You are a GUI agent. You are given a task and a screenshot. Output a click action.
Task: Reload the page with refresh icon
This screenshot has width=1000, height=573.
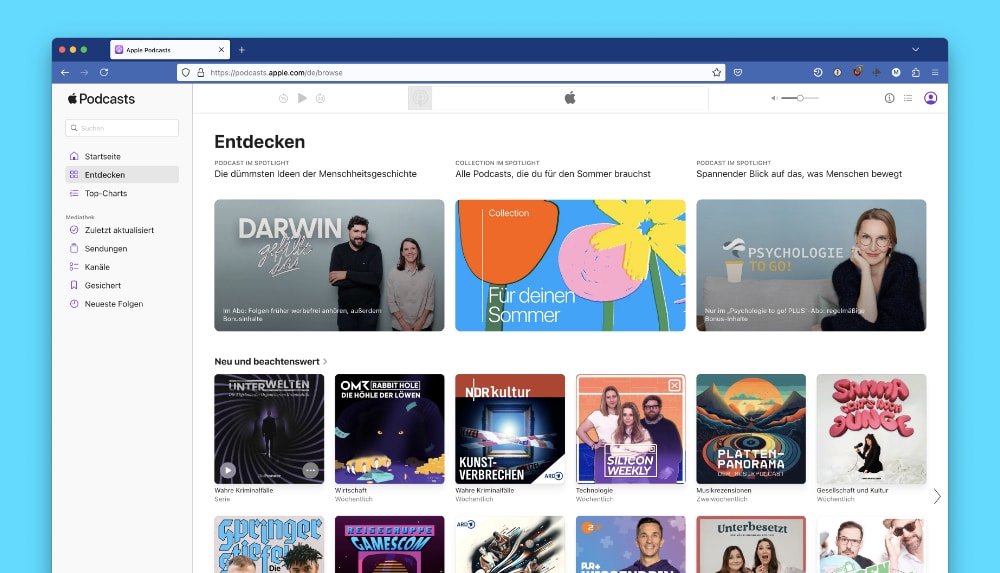pyautogui.click(x=104, y=73)
